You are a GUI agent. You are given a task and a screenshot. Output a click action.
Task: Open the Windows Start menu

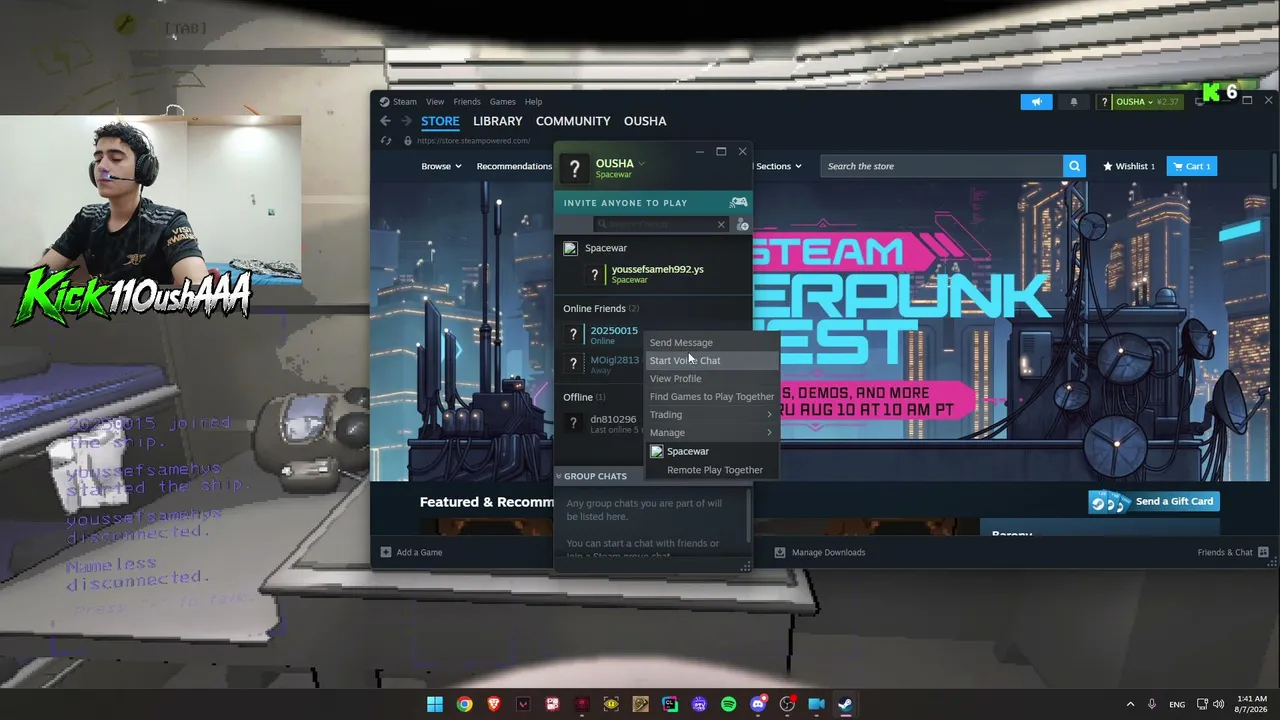435,704
